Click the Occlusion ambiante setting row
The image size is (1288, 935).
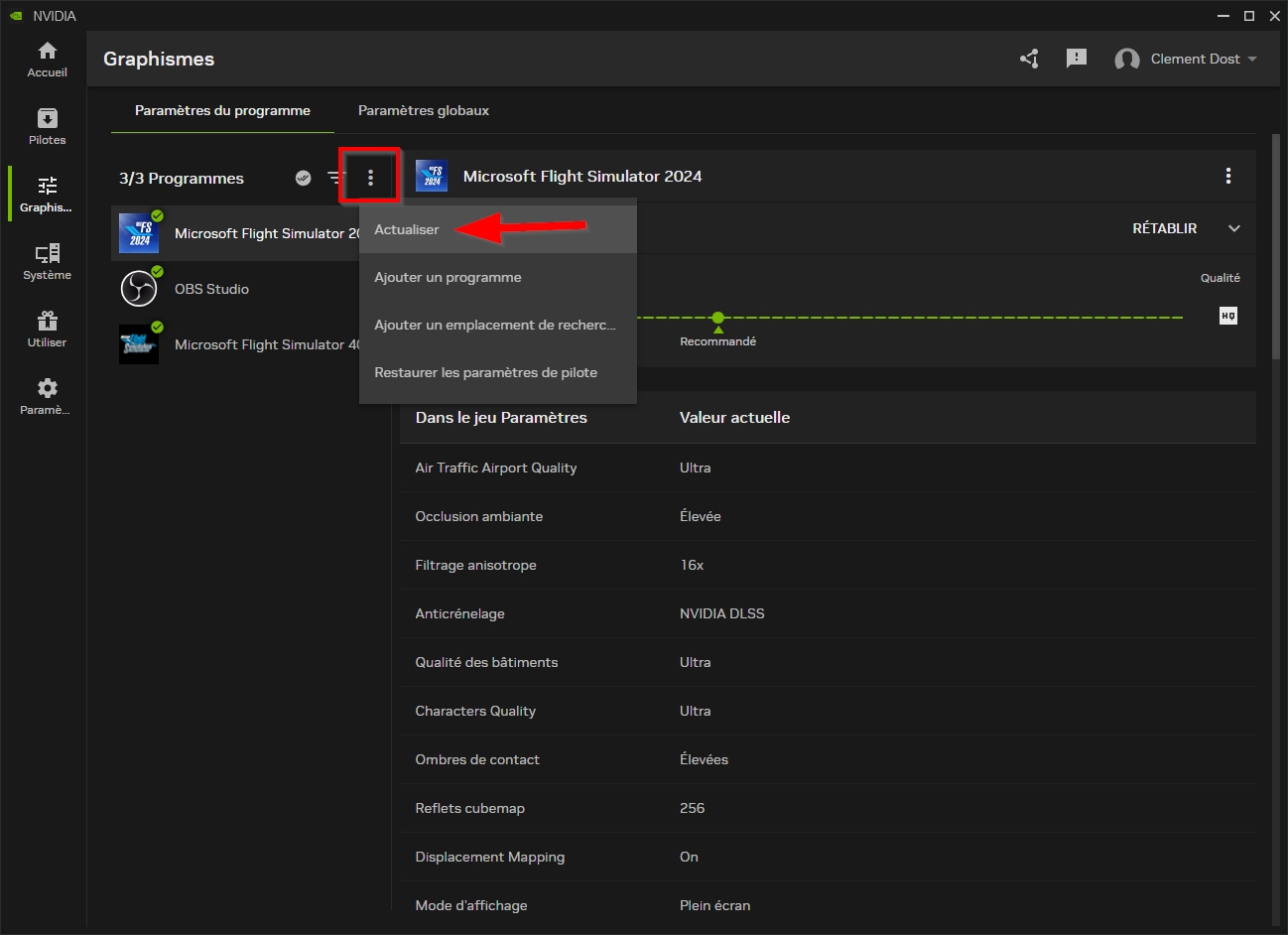point(828,516)
